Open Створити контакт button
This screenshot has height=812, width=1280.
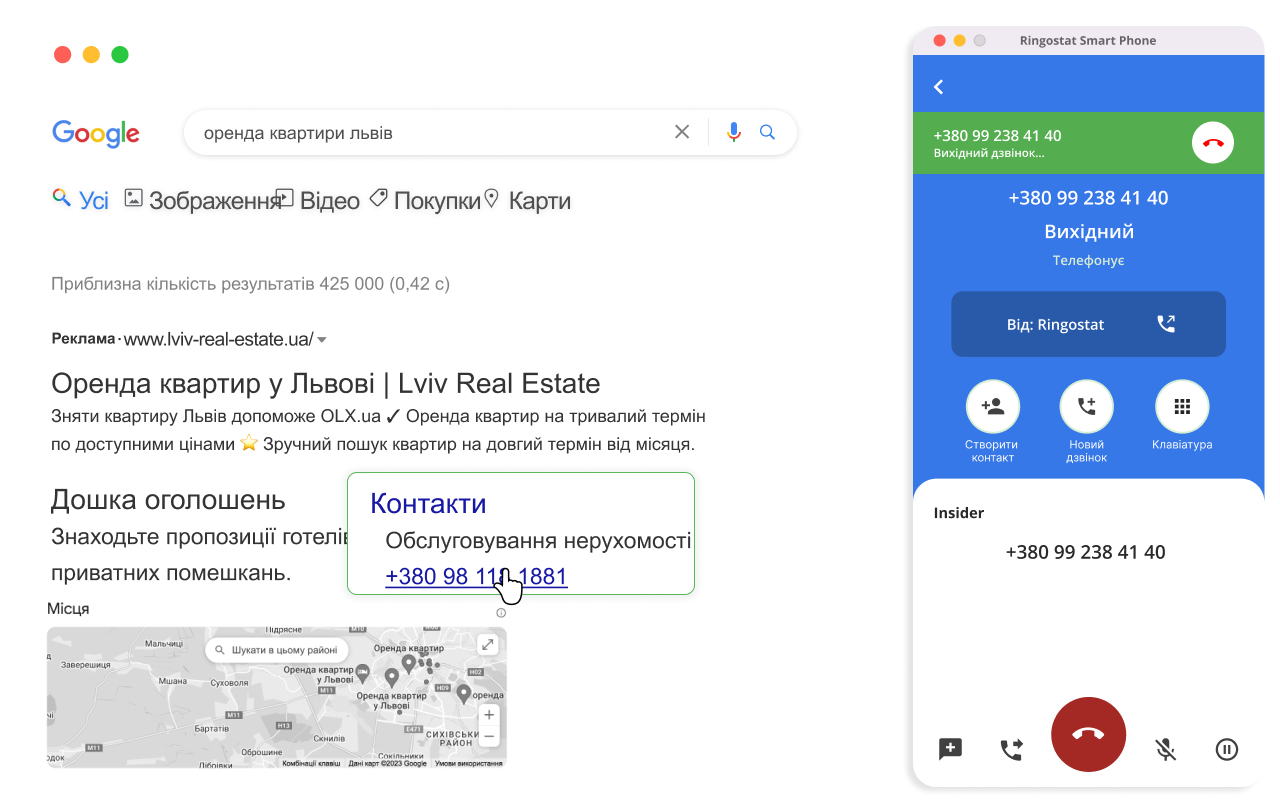992,406
